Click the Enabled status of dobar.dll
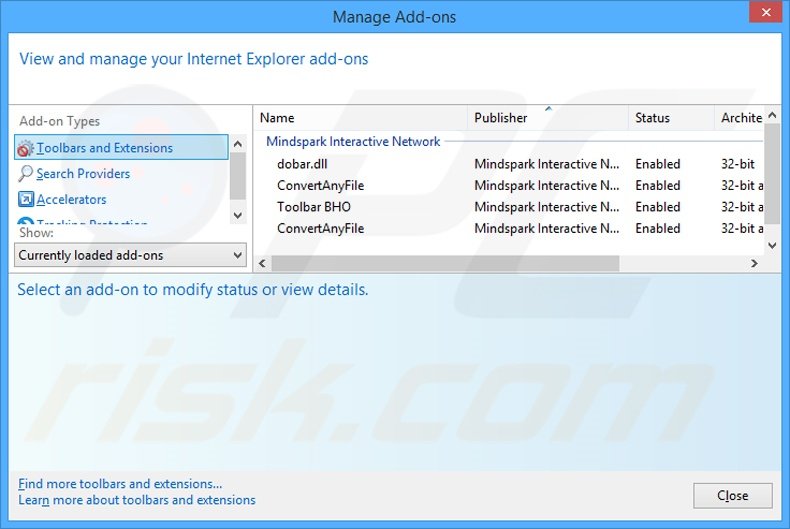The height and width of the screenshot is (529, 790). [657, 164]
